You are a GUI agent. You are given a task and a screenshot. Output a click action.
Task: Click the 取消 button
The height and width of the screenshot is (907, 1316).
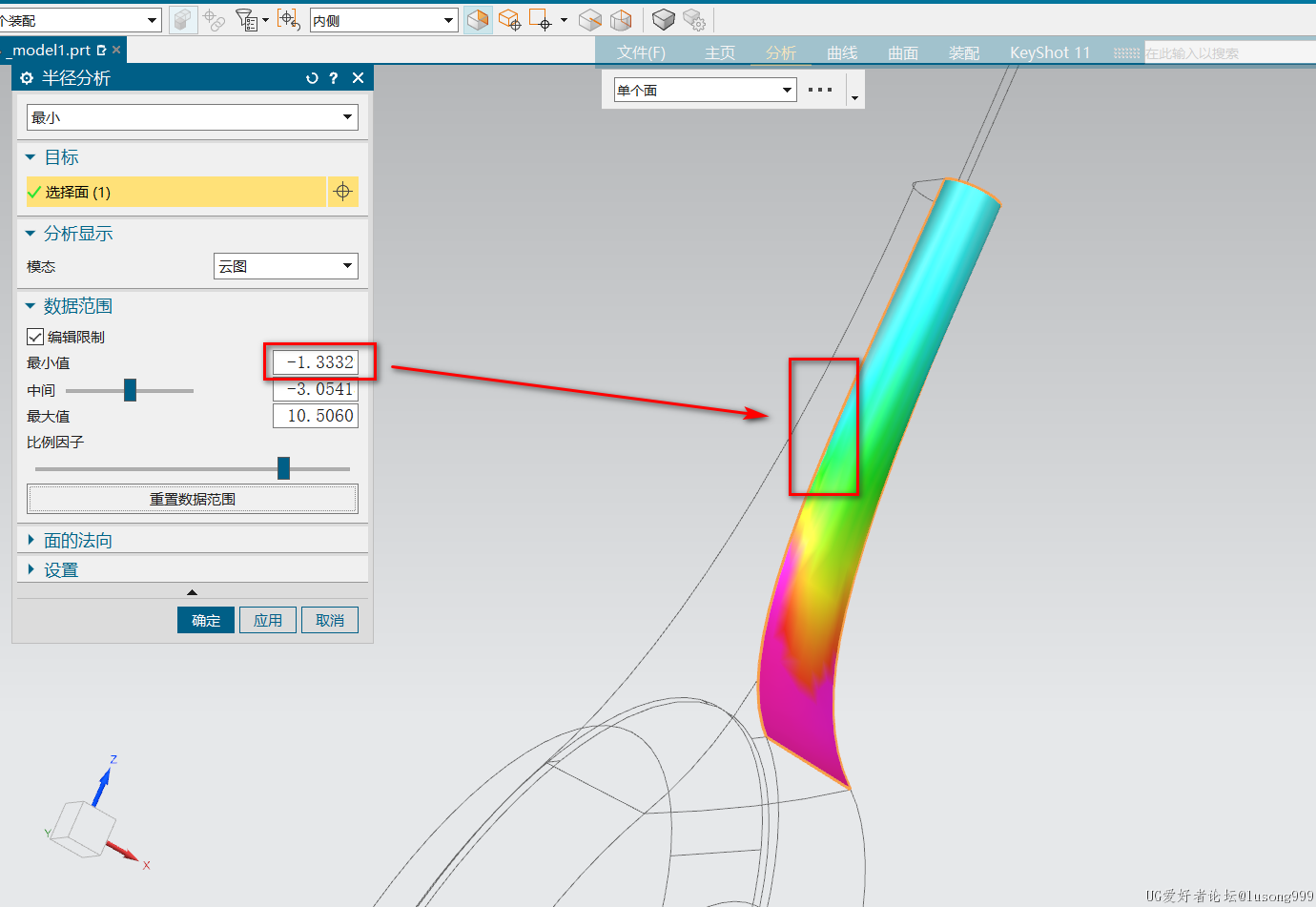point(330,620)
